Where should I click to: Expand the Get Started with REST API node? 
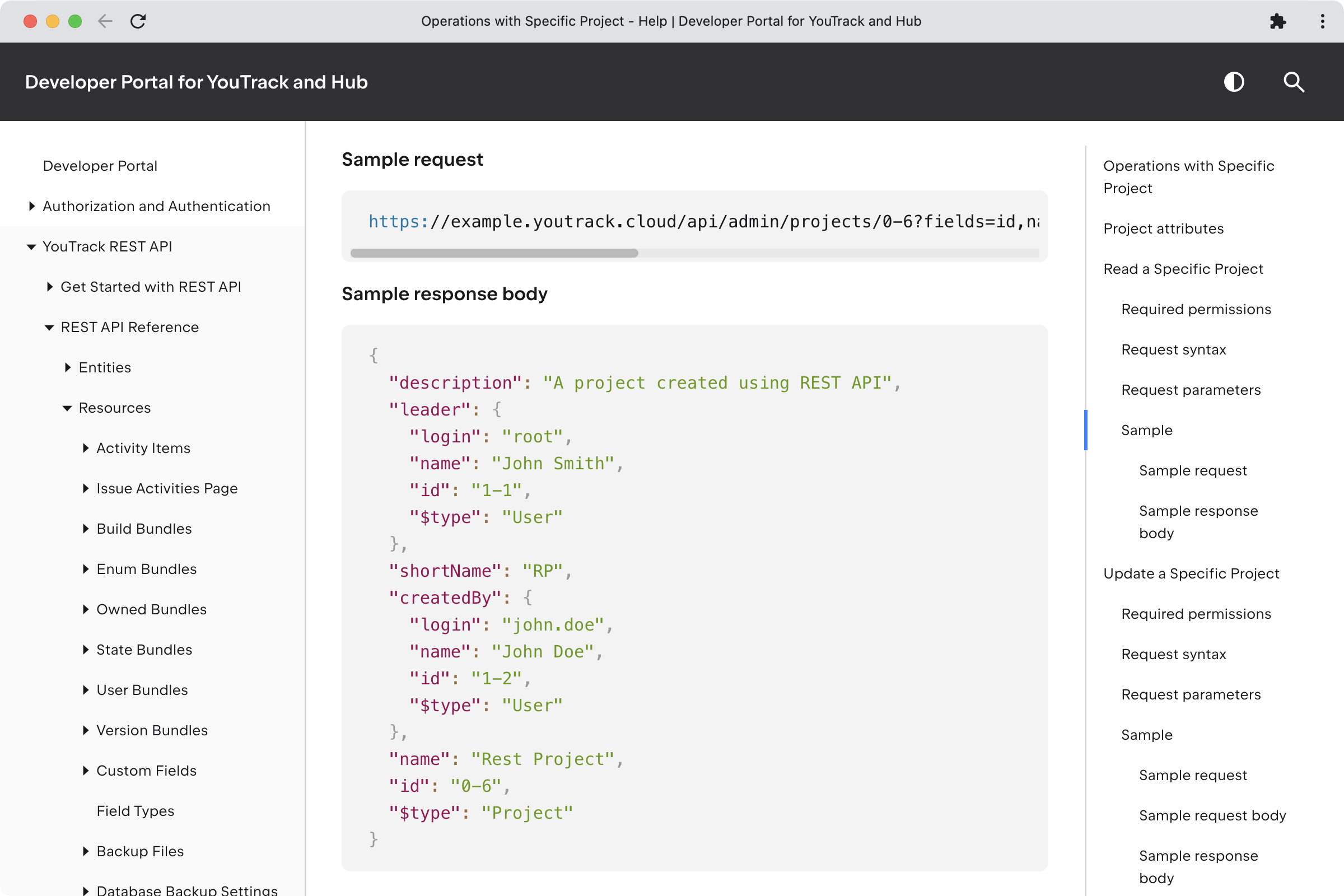click(x=49, y=287)
